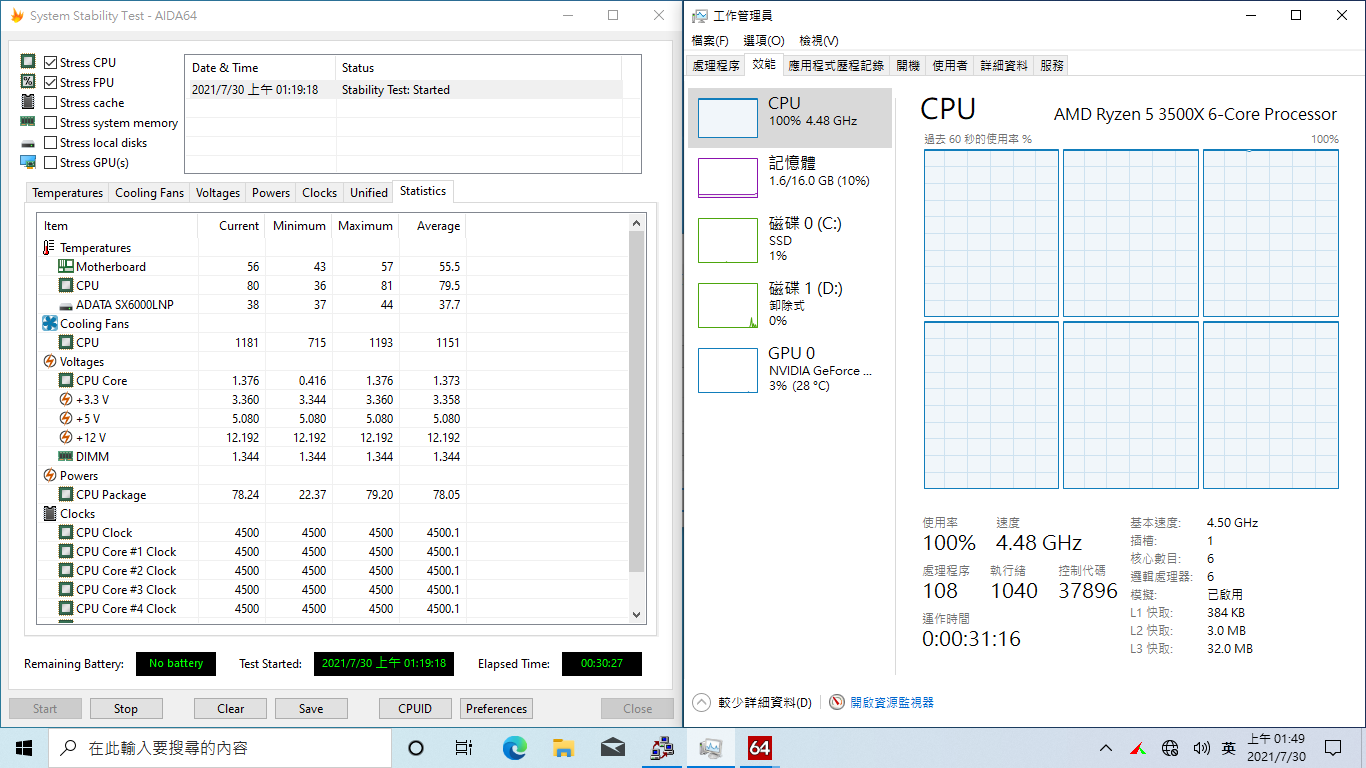Screen dimensions: 1366x768
Task: Click the Task Manager icon on the taskbar
Action: pos(711,747)
